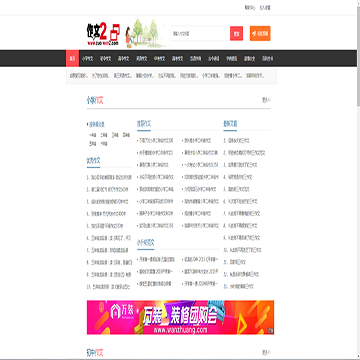Viewport: 360px width, 360px height.
Task: Open the 初中作文 item in navigation bar
Action: (105, 58)
